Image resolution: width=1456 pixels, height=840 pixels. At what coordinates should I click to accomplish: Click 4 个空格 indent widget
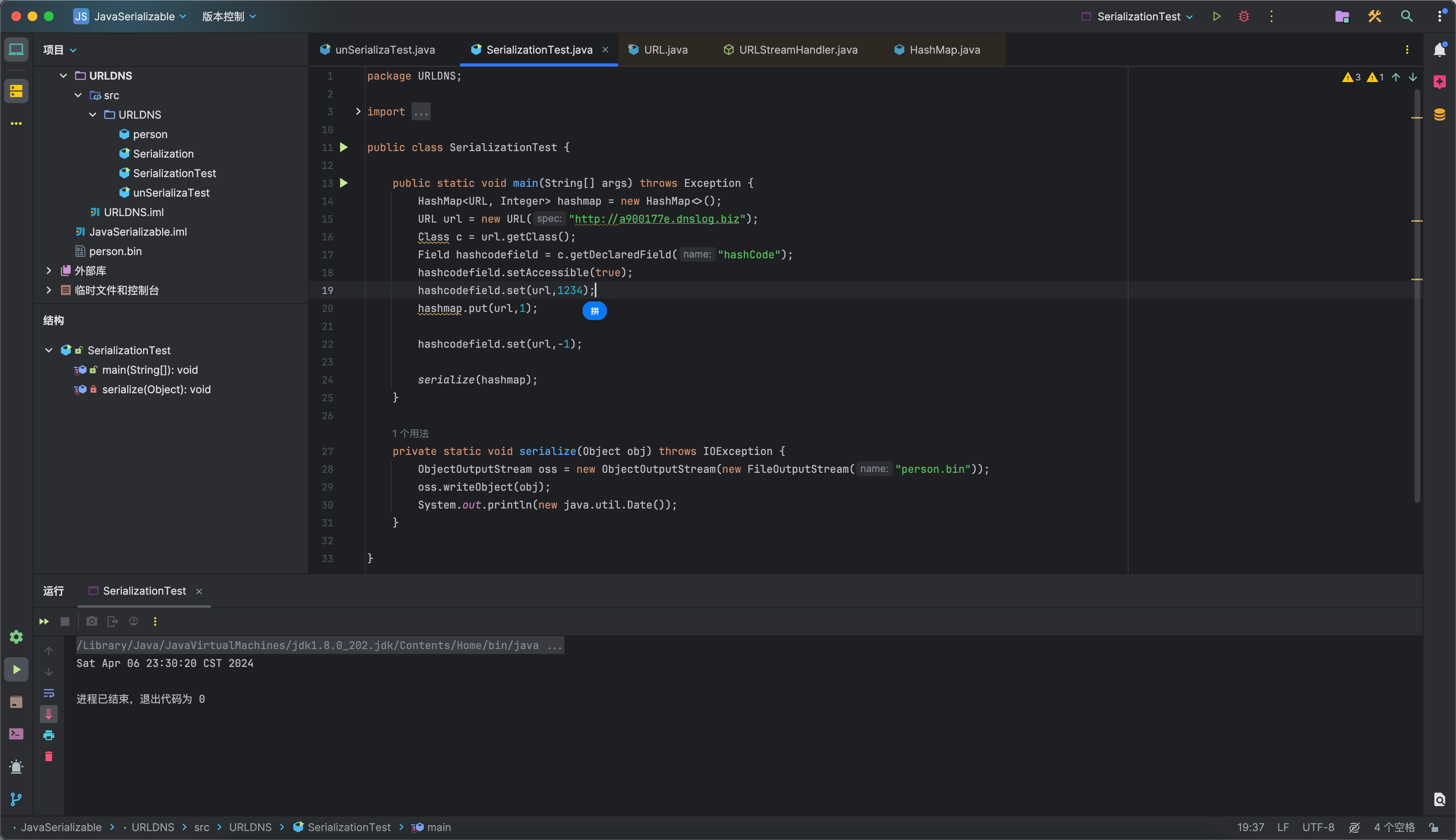[x=1394, y=827]
